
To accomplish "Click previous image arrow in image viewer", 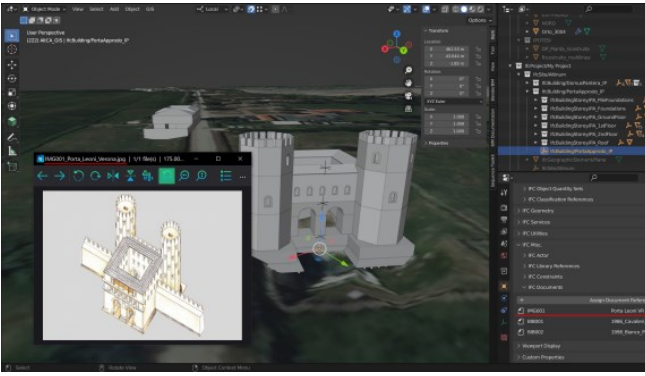I will pos(42,176).
